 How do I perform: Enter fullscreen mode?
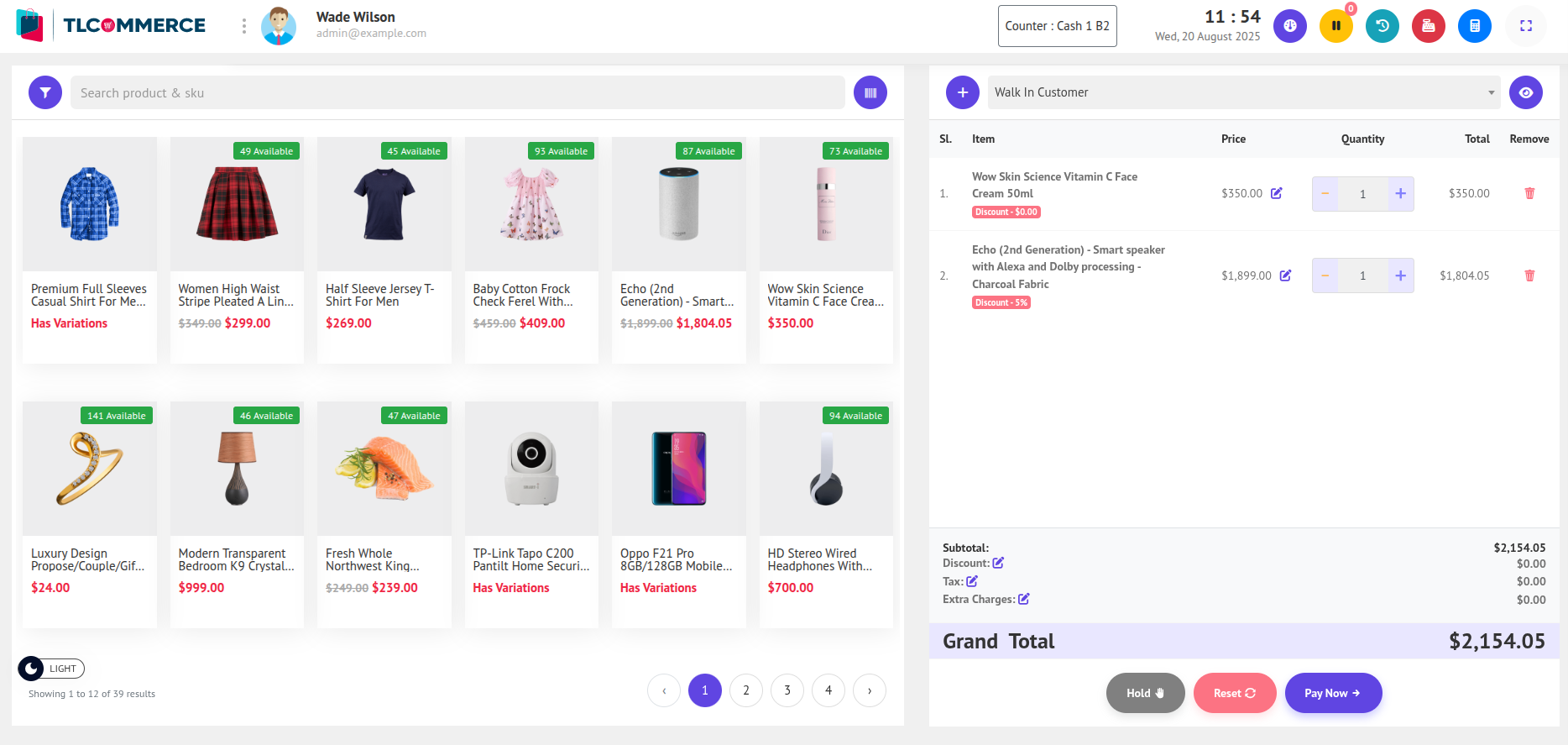pos(1525,26)
